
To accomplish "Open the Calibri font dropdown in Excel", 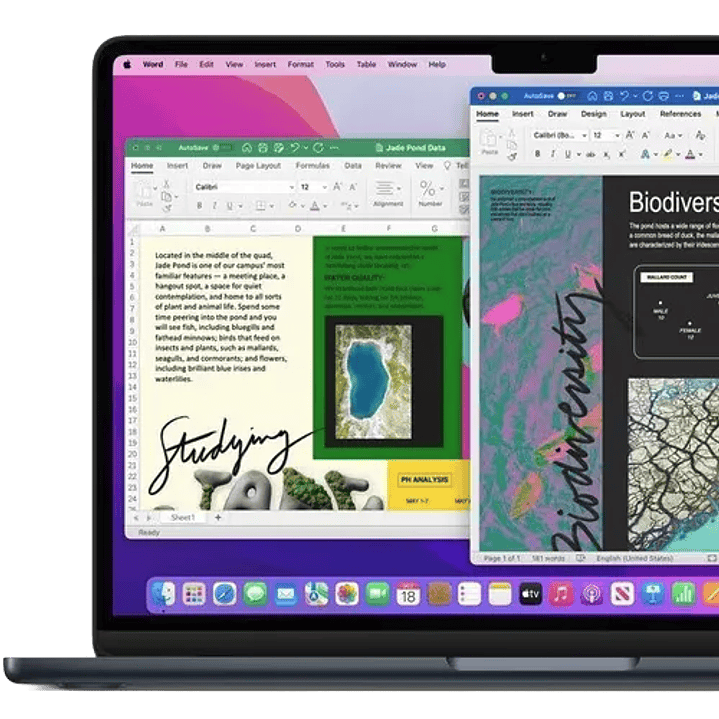I will point(291,187).
